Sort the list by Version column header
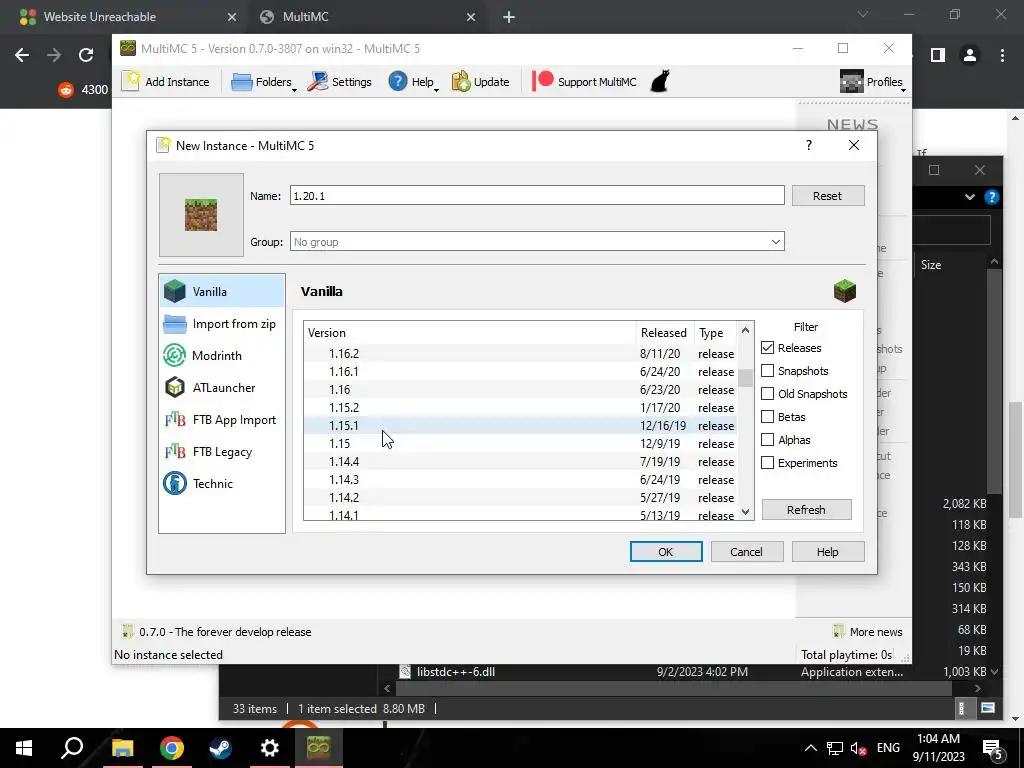1024x768 pixels. [470, 332]
